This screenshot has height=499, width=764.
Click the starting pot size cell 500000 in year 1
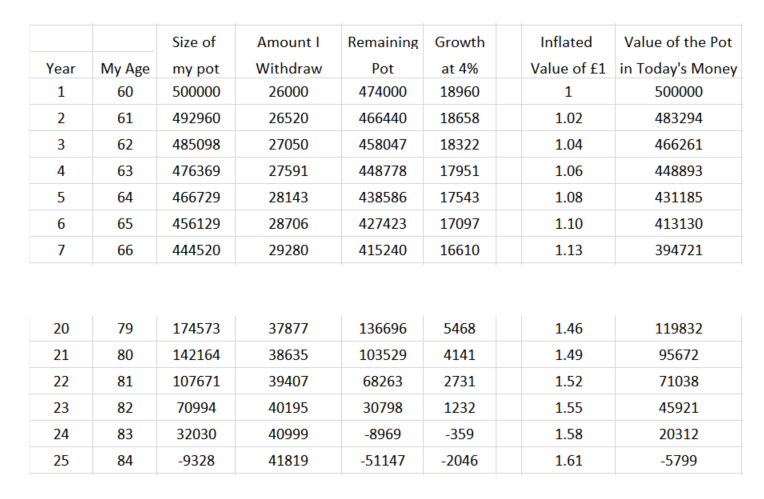[x=196, y=92]
